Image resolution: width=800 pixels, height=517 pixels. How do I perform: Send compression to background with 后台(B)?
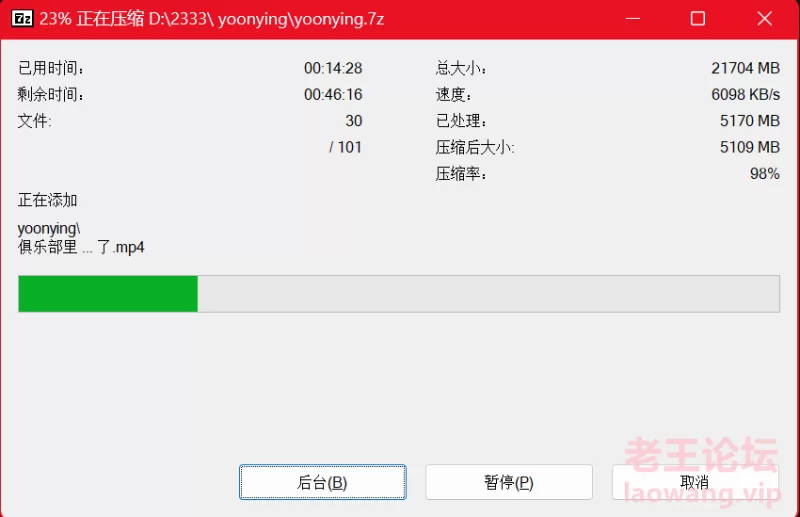tap(322, 482)
